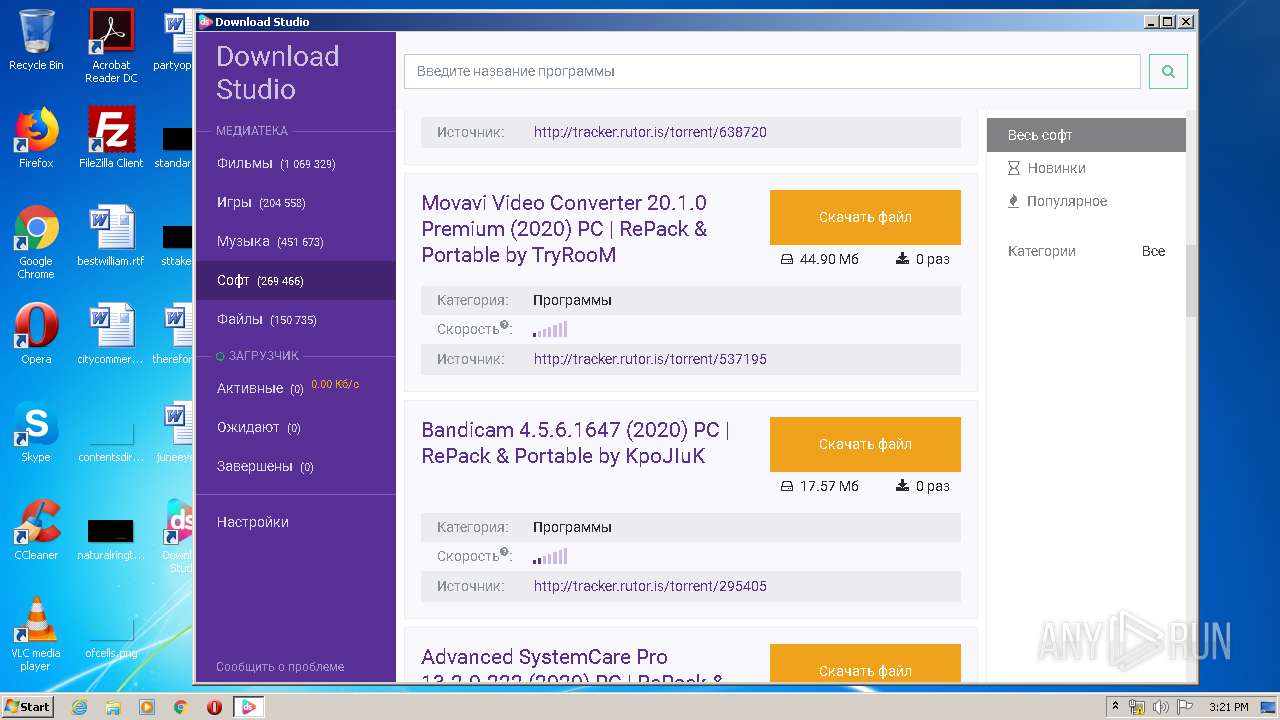Click Сообщить о проблеме link
This screenshot has height=720, width=1280.
pyautogui.click(x=280, y=666)
